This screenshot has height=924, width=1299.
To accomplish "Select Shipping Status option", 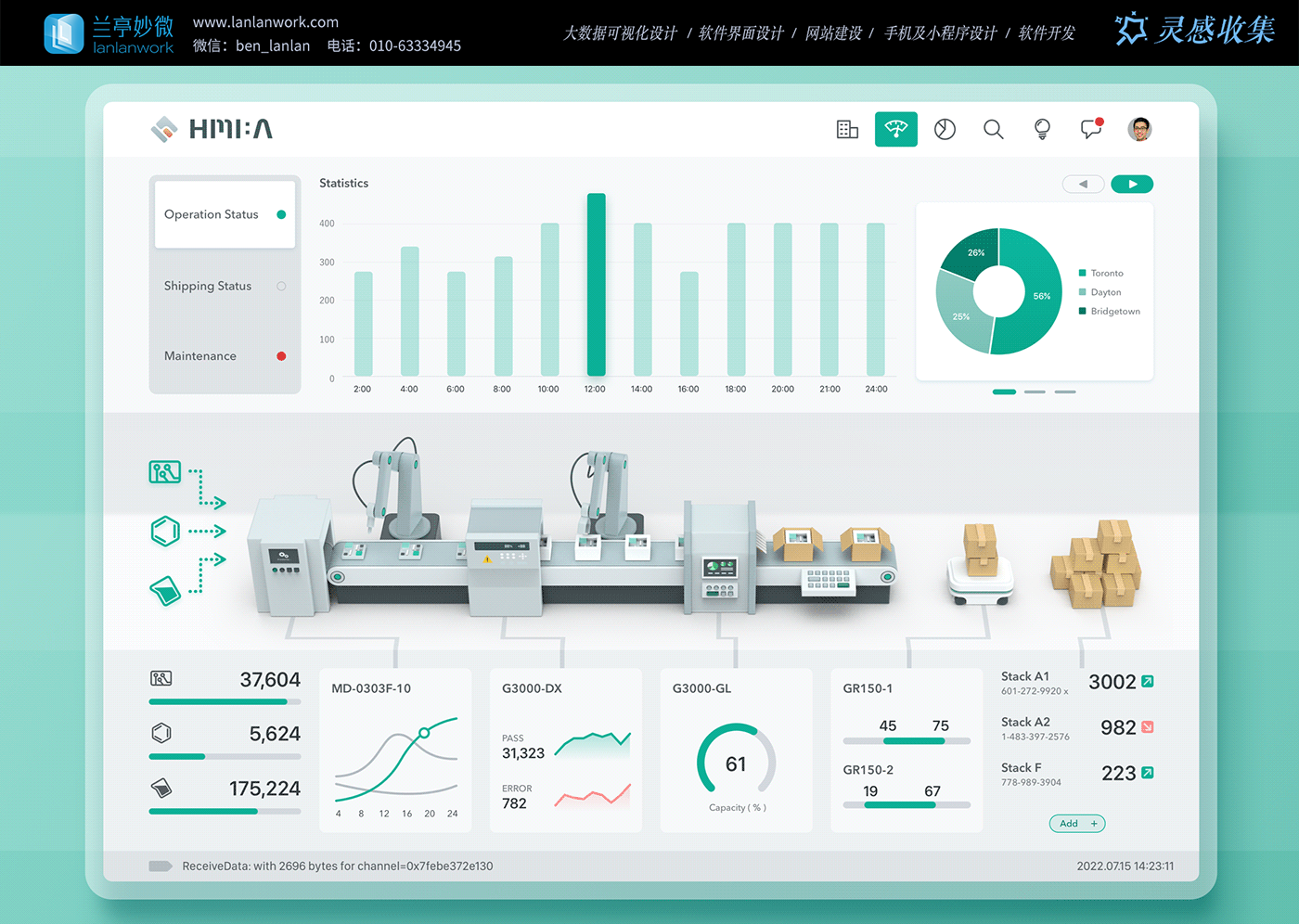I will (x=225, y=286).
